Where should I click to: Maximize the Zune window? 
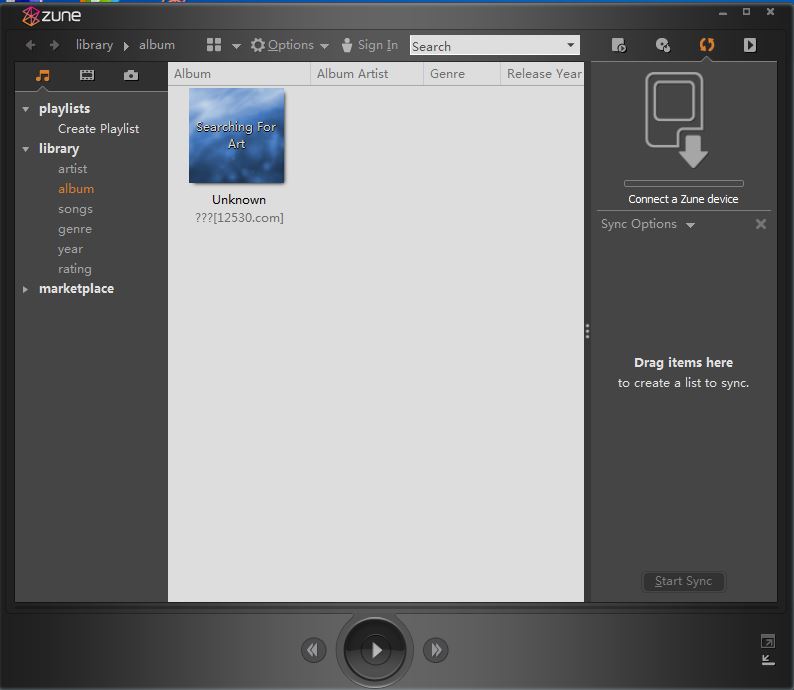coord(746,12)
